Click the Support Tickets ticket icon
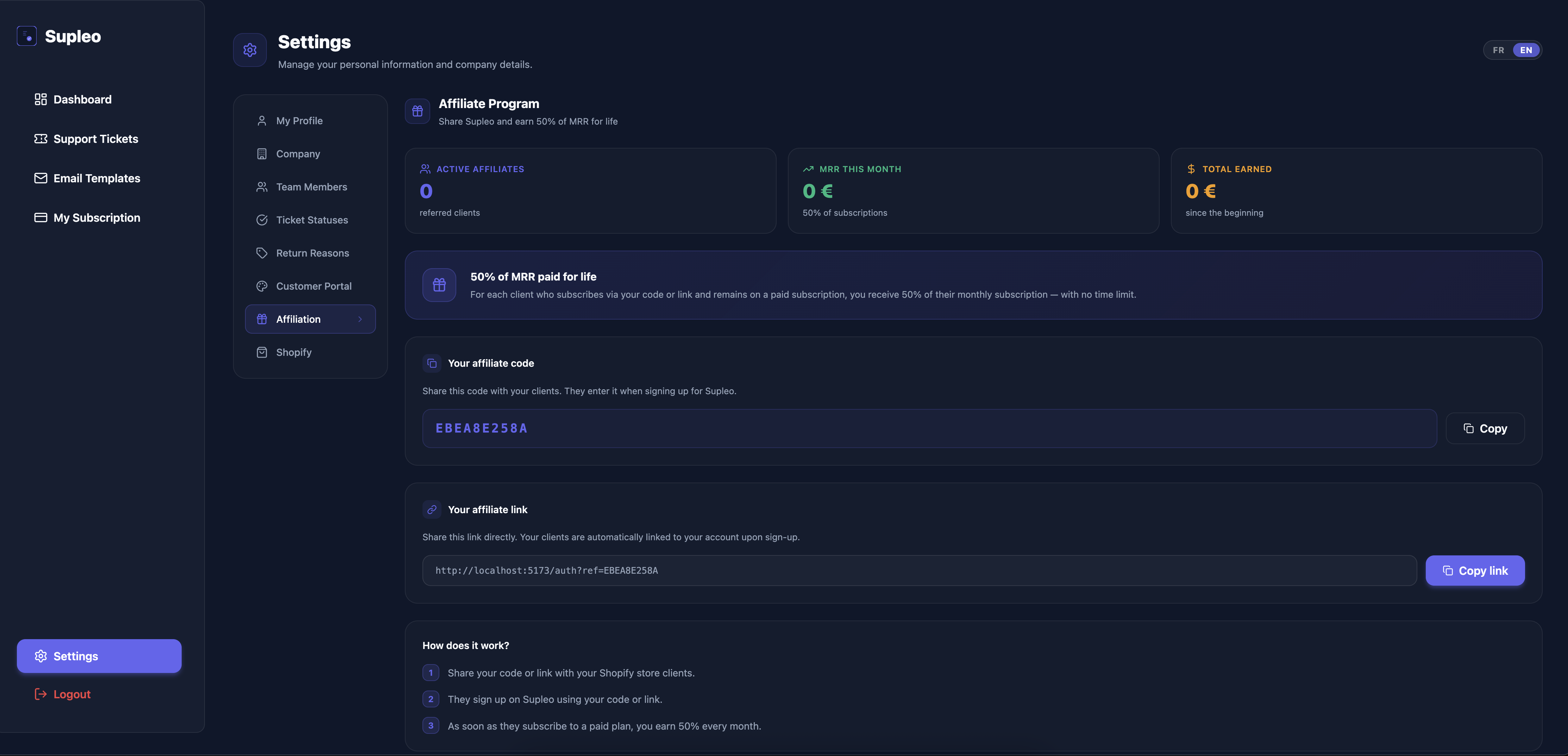Image resolution: width=1568 pixels, height=756 pixels. (40, 139)
